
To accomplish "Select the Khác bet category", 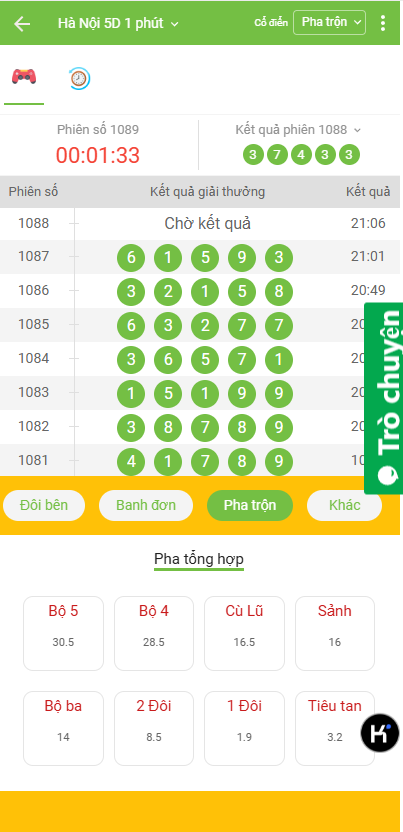I will (344, 505).
